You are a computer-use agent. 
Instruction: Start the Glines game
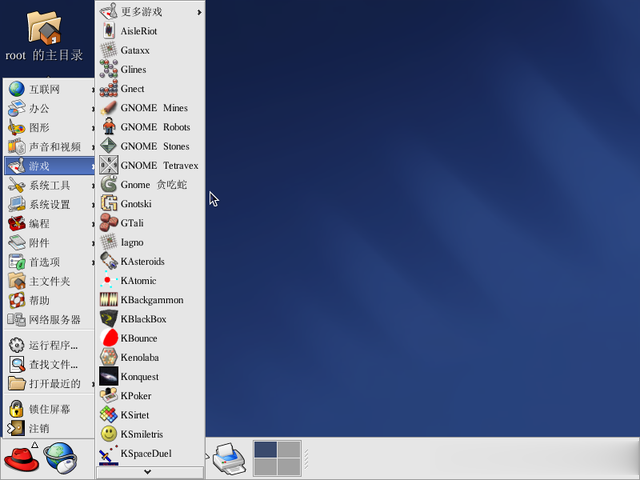[150, 69]
